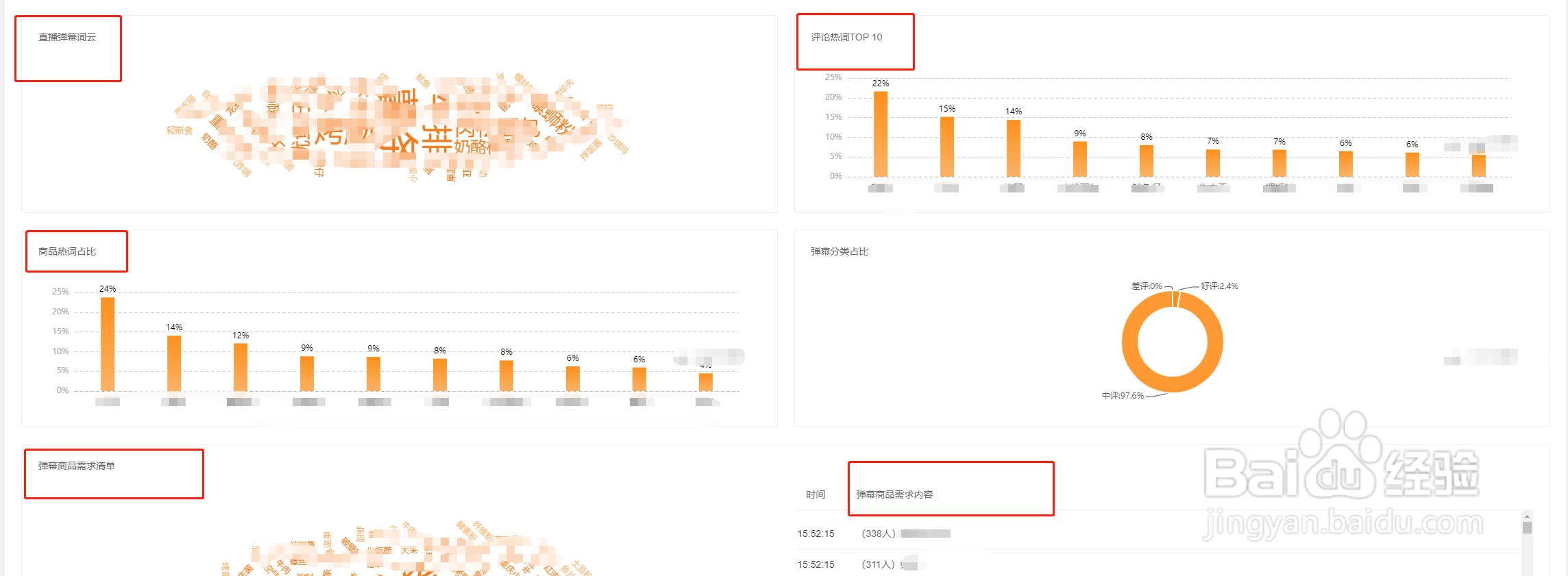The height and width of the screenshot is (576, 1568).
Task: Click the demand list scrollbar up arrow
Action: pos(1527,516)
